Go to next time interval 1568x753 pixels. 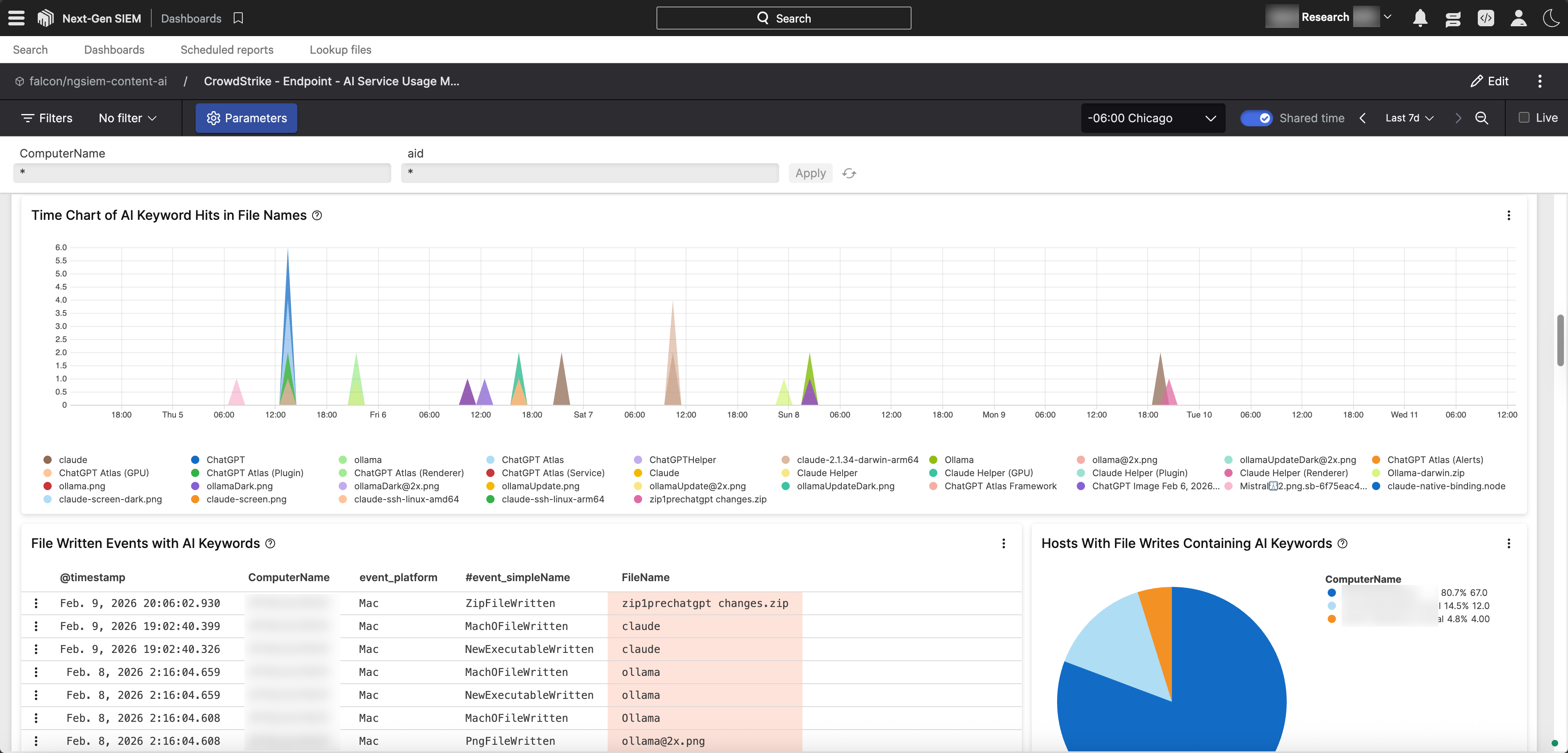[1458, 118]
